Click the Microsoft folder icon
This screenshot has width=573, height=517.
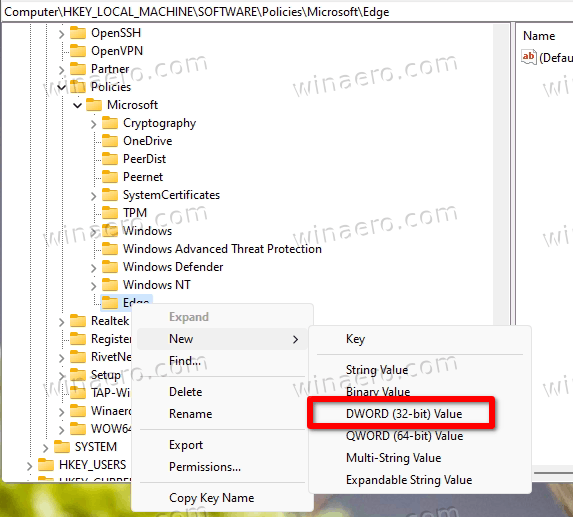[94, 104]
